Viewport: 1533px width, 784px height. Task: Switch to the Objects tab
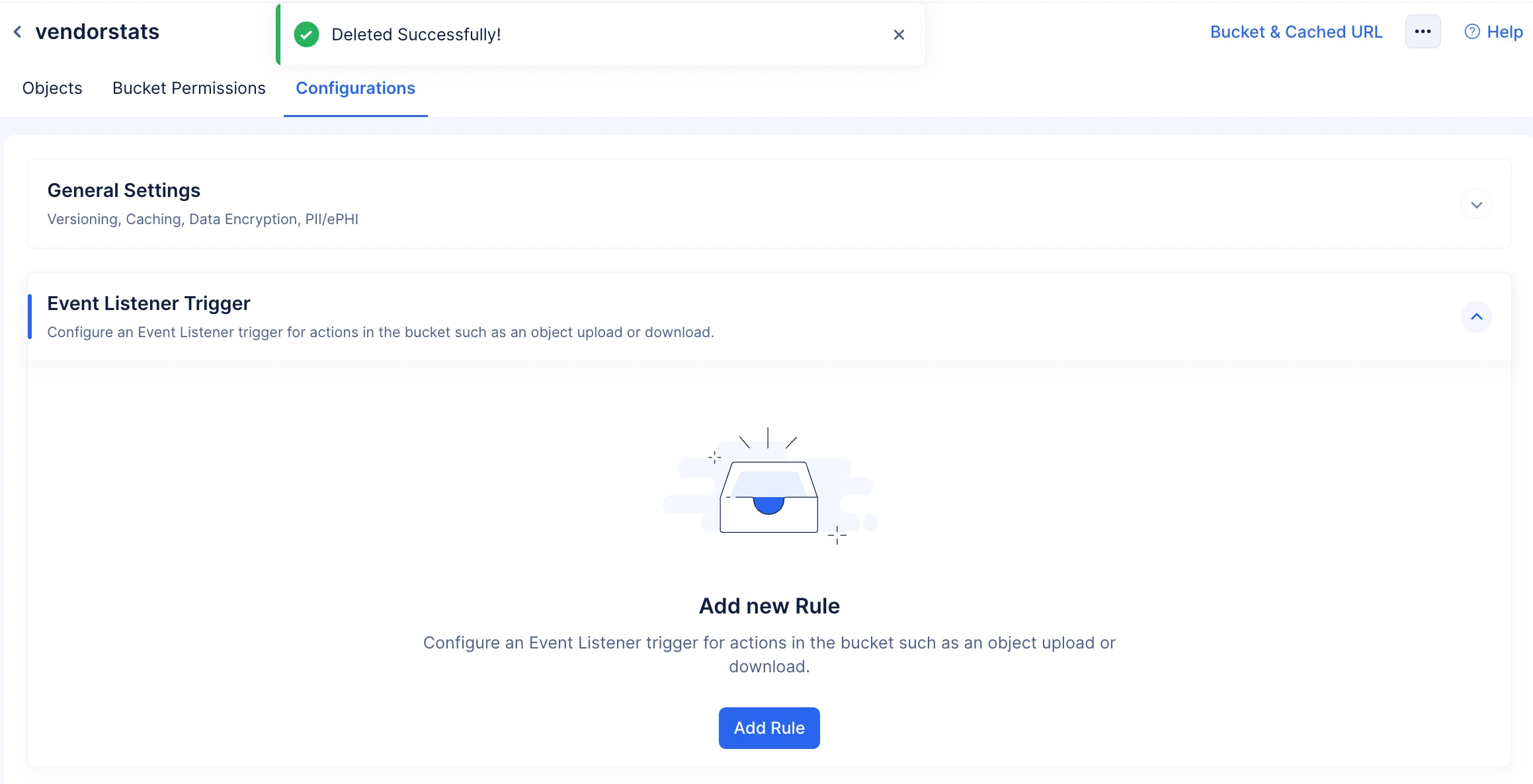click(x=52, y=88)
